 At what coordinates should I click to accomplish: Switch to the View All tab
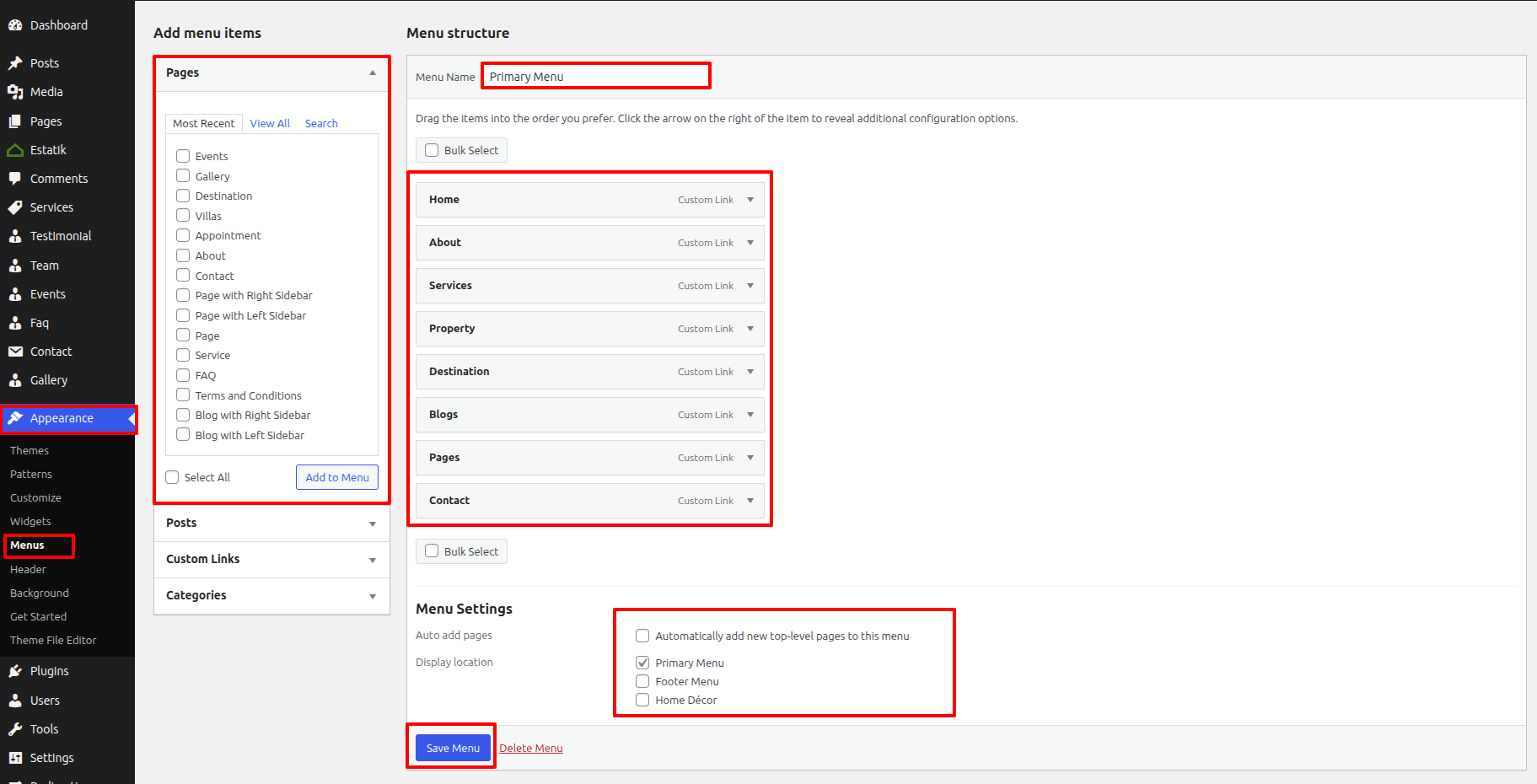tap(270, 123)
